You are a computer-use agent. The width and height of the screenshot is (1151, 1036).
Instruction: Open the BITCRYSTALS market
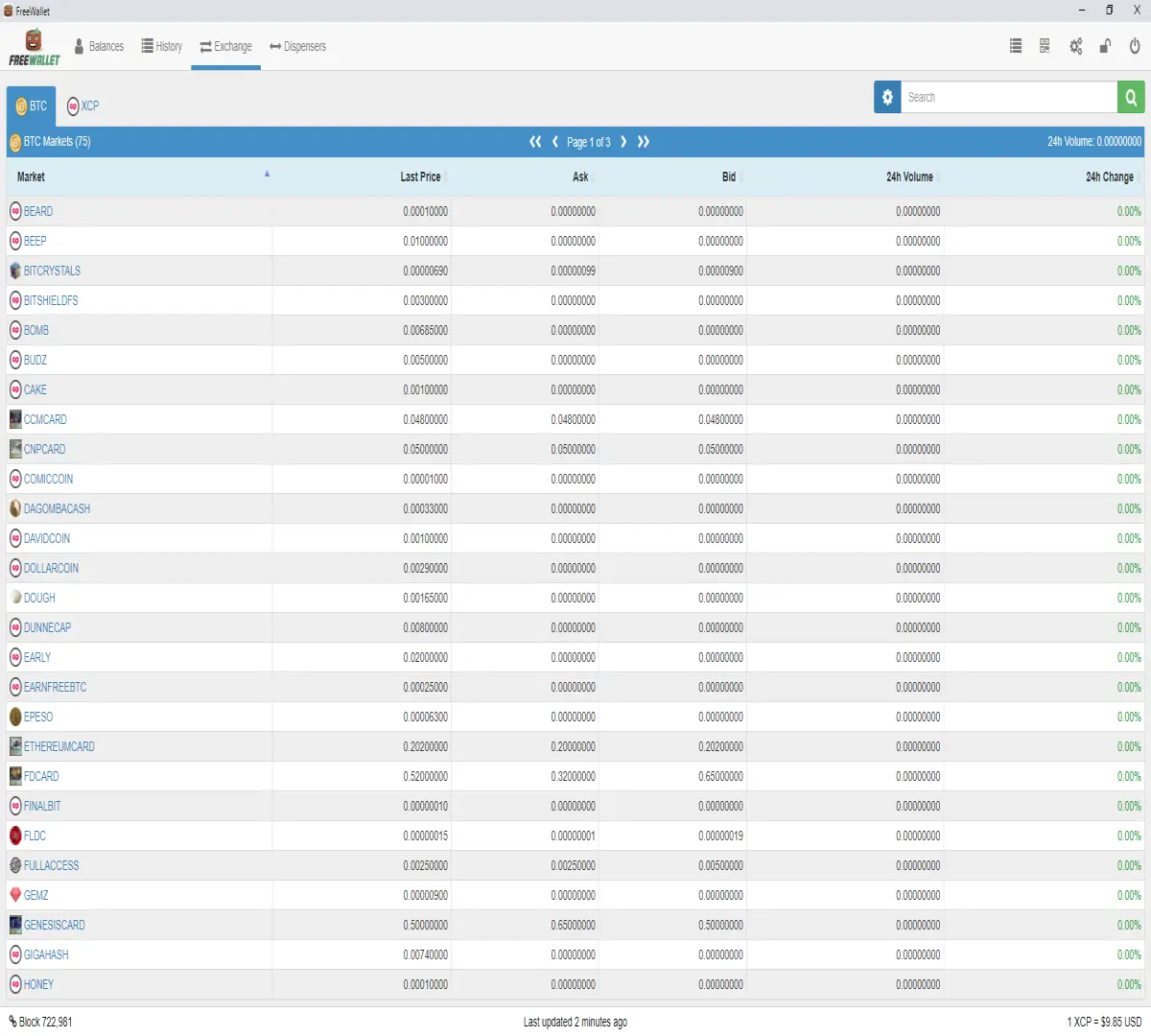(52, 271)
